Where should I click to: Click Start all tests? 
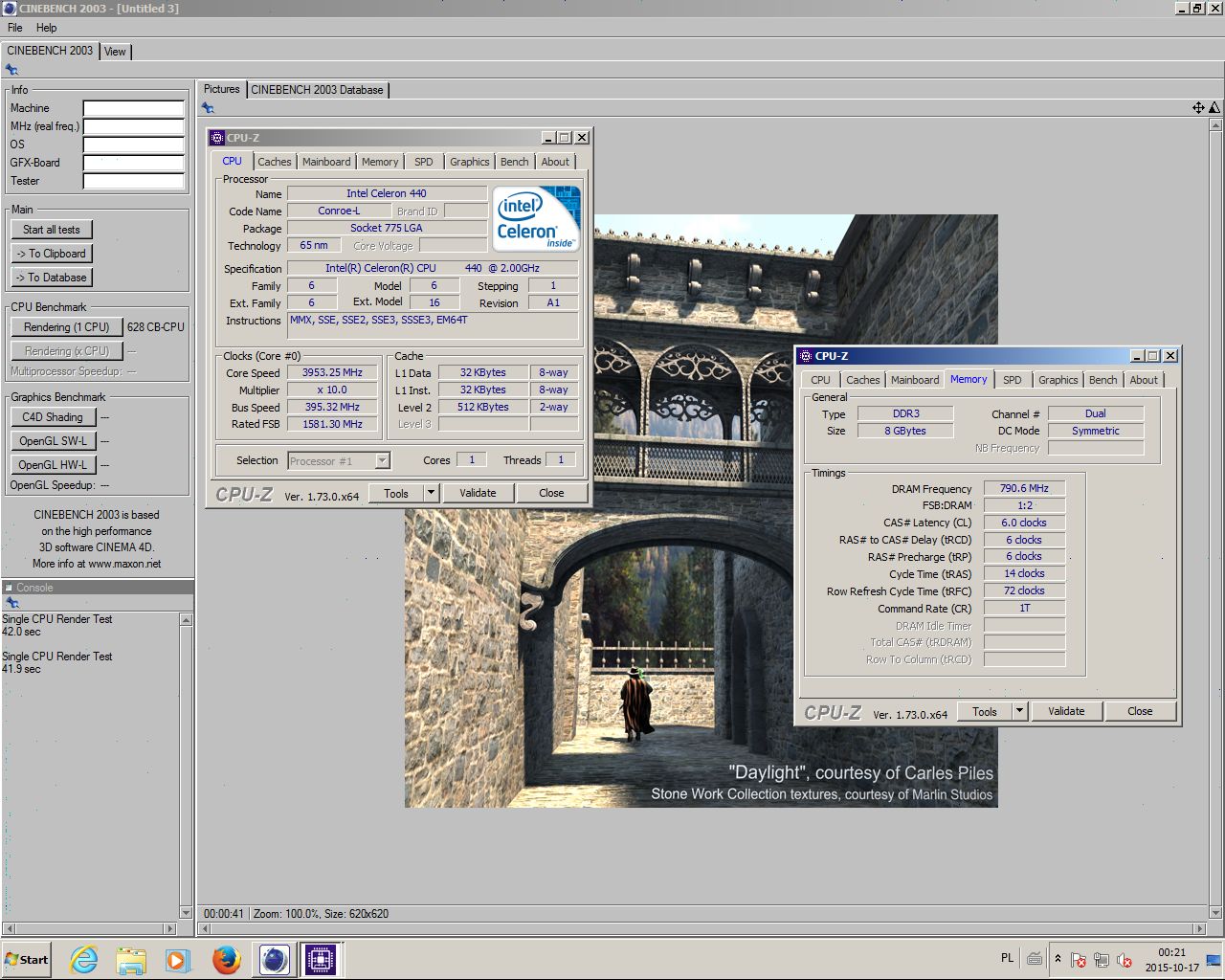52,230
